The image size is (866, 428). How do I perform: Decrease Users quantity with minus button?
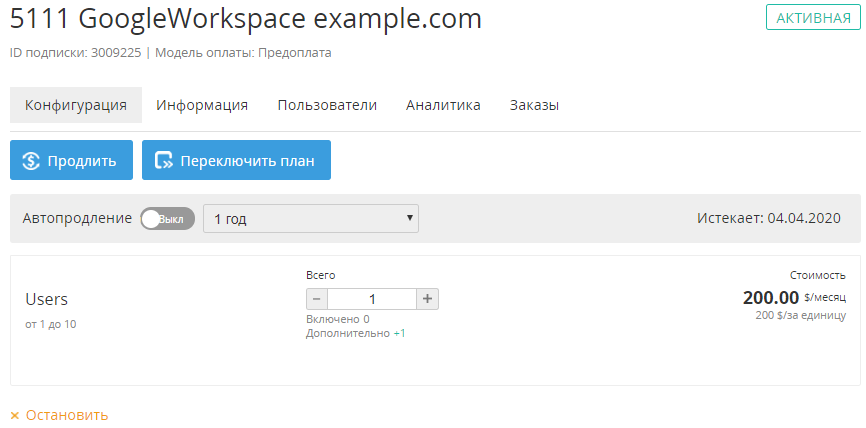[317, 299]
